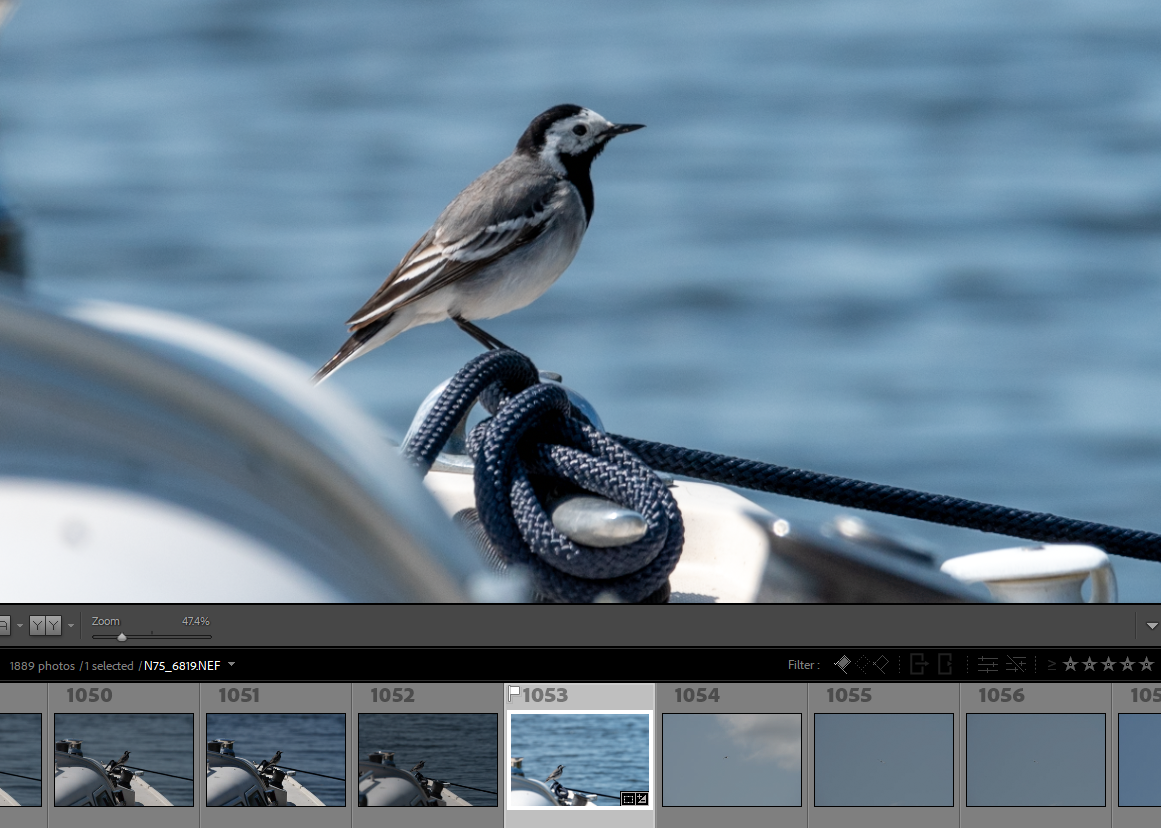Click the Before/After YY view button

pyautogui.click(x=45, y=626)
